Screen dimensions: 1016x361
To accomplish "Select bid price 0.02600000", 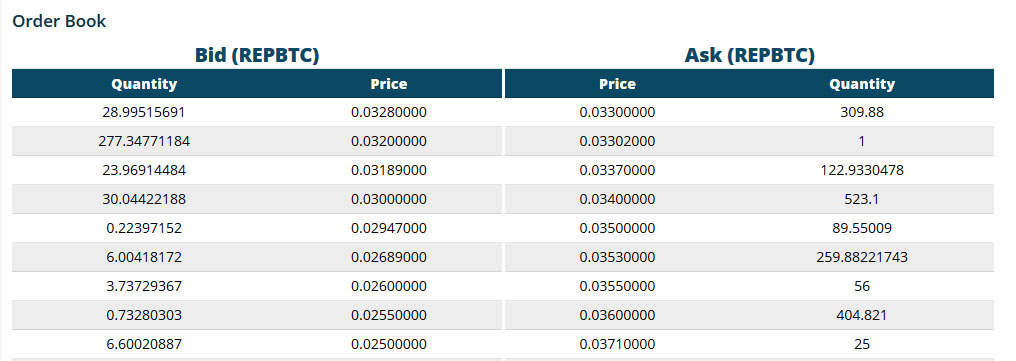I will click(389, 286).
